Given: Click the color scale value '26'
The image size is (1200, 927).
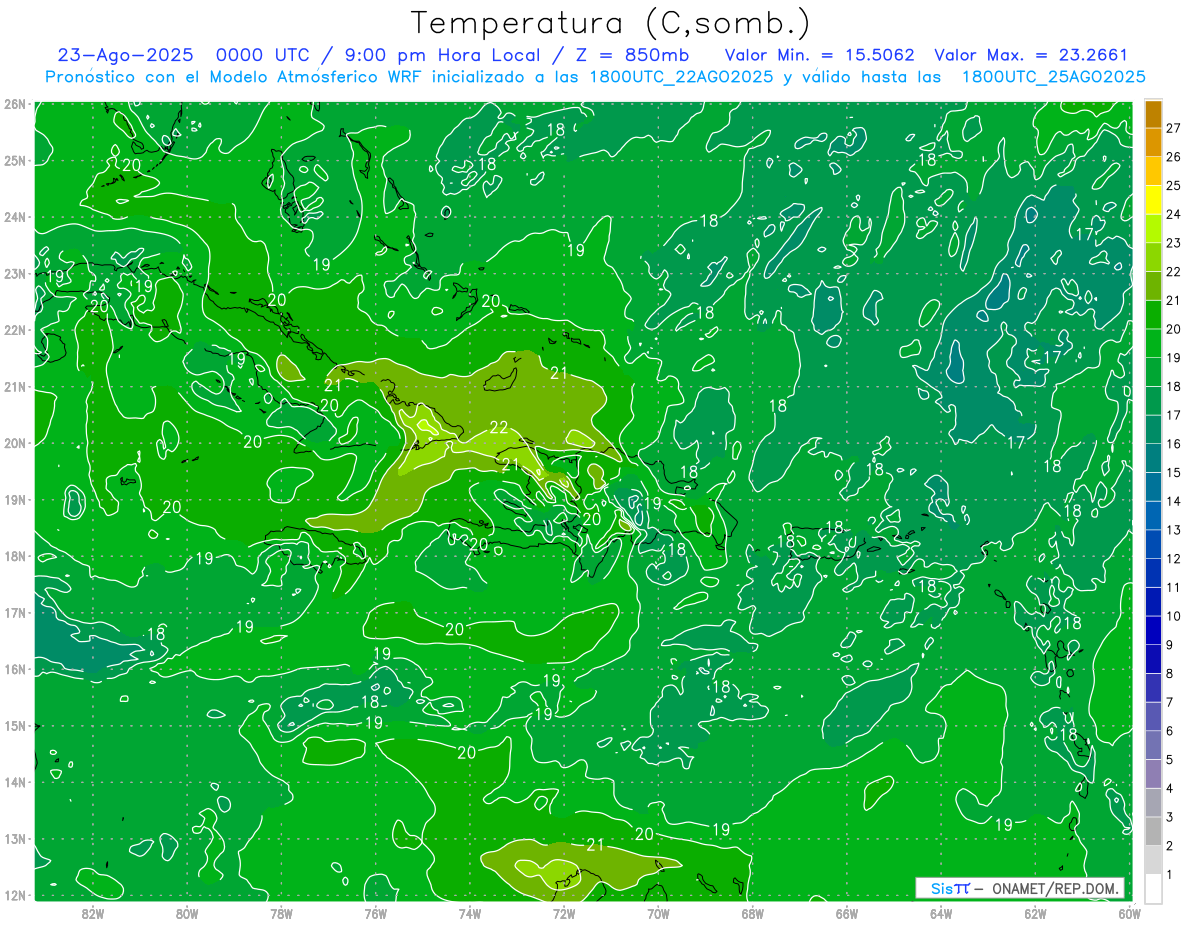Looking at the screenshot, I should (1173, 157).
